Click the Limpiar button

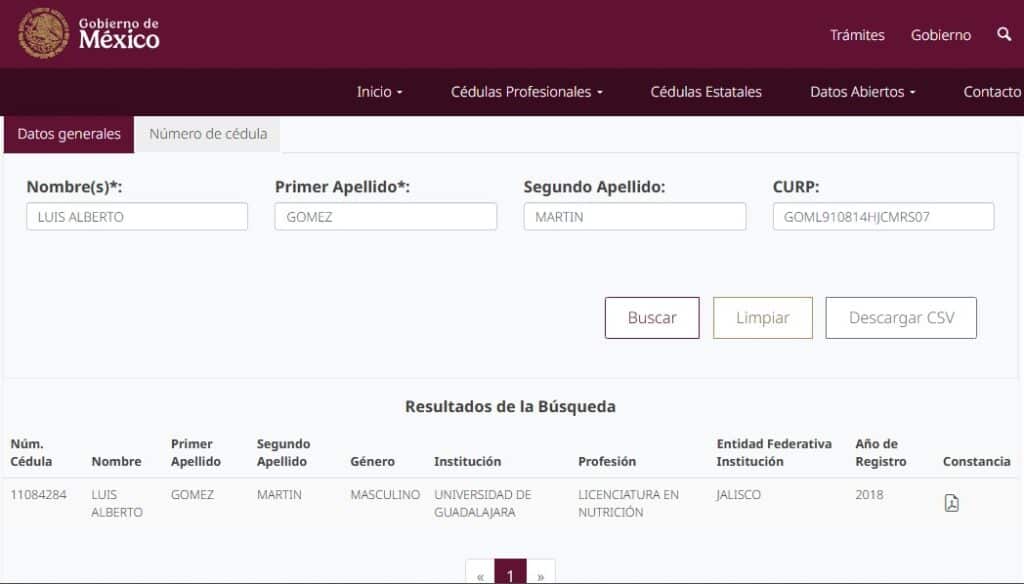coord(762,318)
